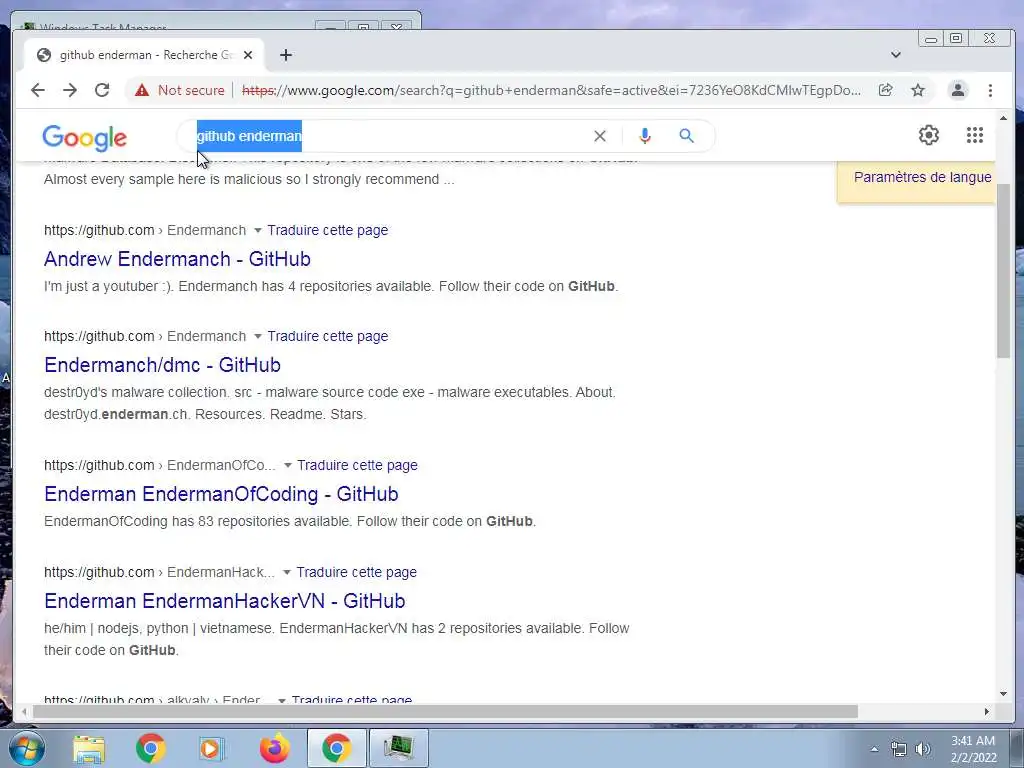This screenshot has height=768, width=1024.
Task: Go to Google home via the logo
Action: pos(84,138)
